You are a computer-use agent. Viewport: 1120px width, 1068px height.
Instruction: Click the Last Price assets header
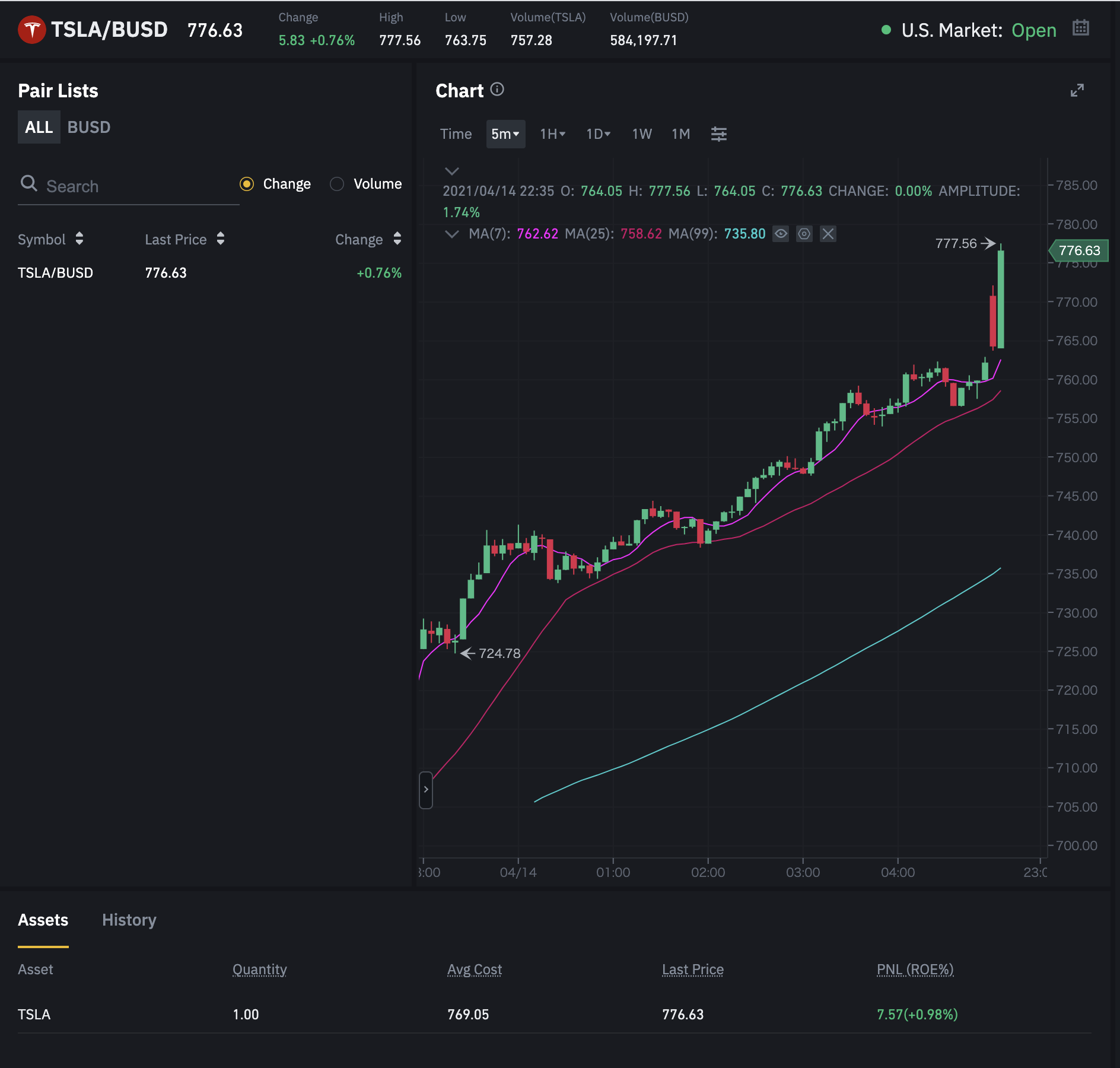tap(693, 970)
